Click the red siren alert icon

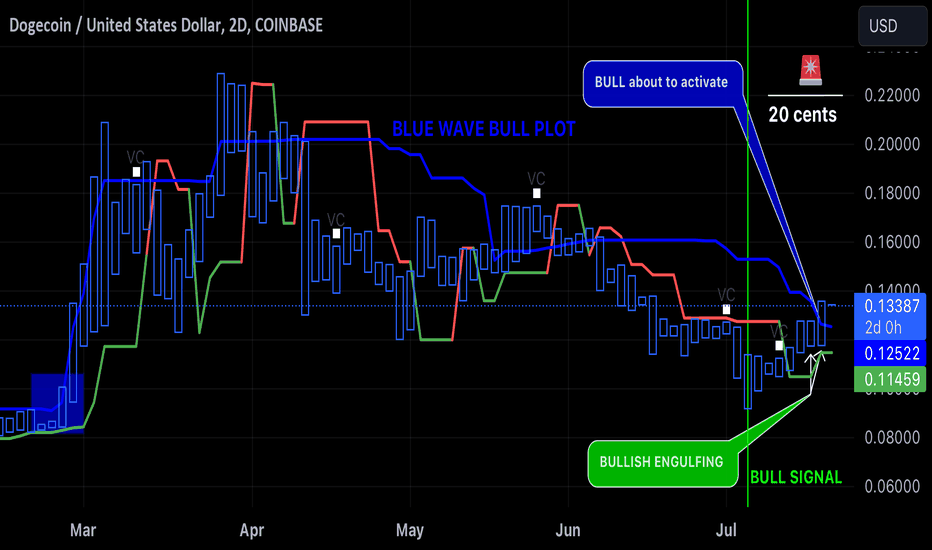coord(810,70)
